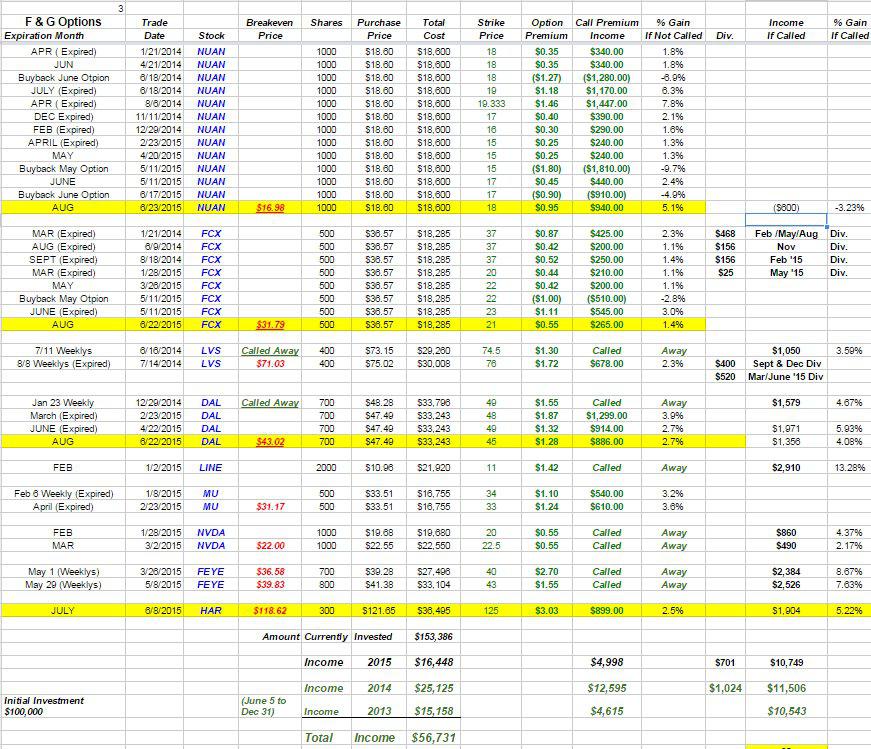871x749 pixels.
Task: Click "Jan 23 Weekly" expiration cell
Action: pos(63,402)
